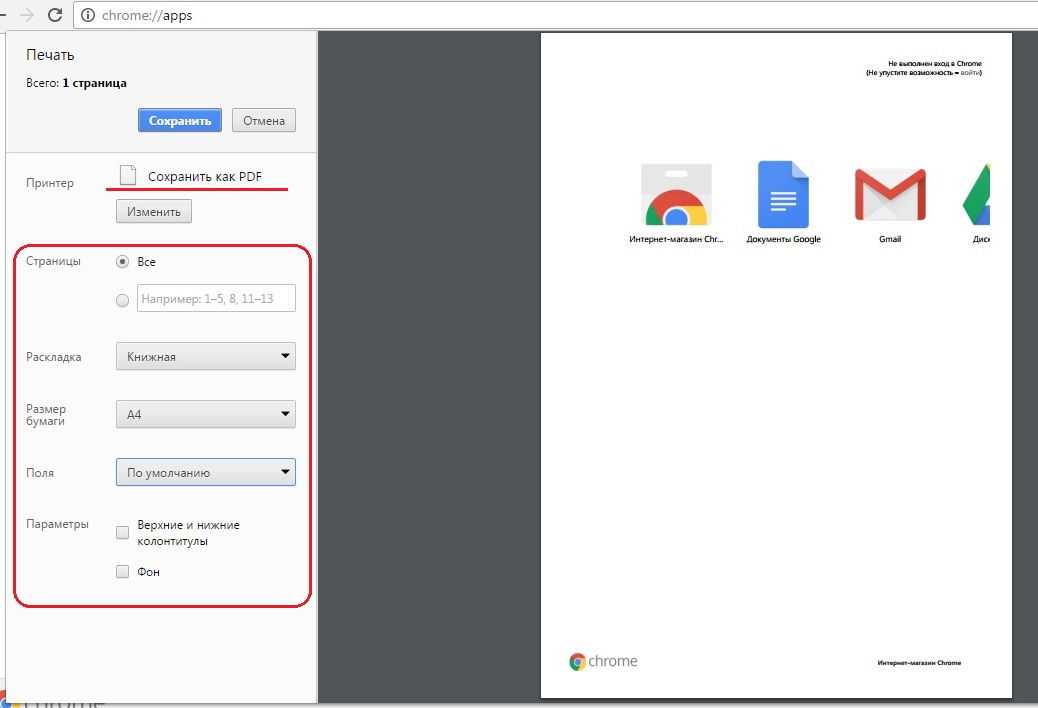Image resolution: width=1038 pixels, height=708 pixels.
Task: Enable Верхние и нижние колонтитулы checkbox
Action: click(x=122, y=533)
